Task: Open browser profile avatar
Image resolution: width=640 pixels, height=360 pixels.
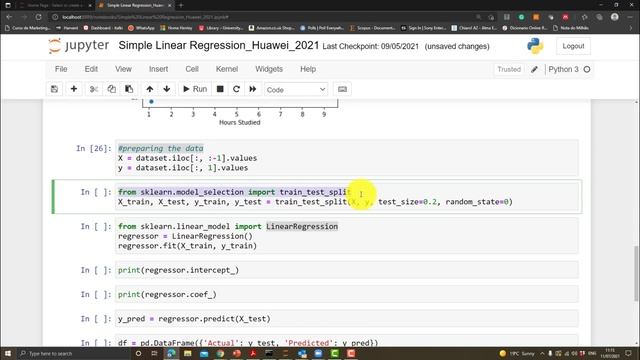Action: 615,17
